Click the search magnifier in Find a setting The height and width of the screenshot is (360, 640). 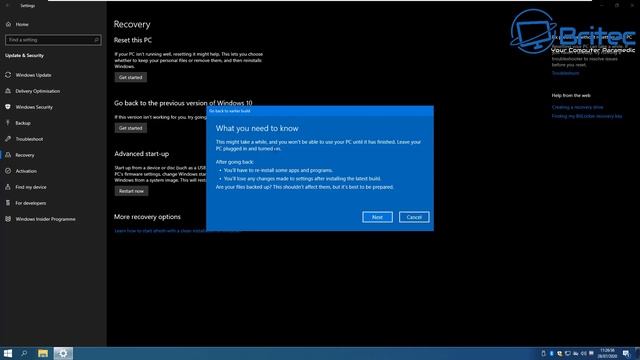pyautogui.click(x=96, y=40)
